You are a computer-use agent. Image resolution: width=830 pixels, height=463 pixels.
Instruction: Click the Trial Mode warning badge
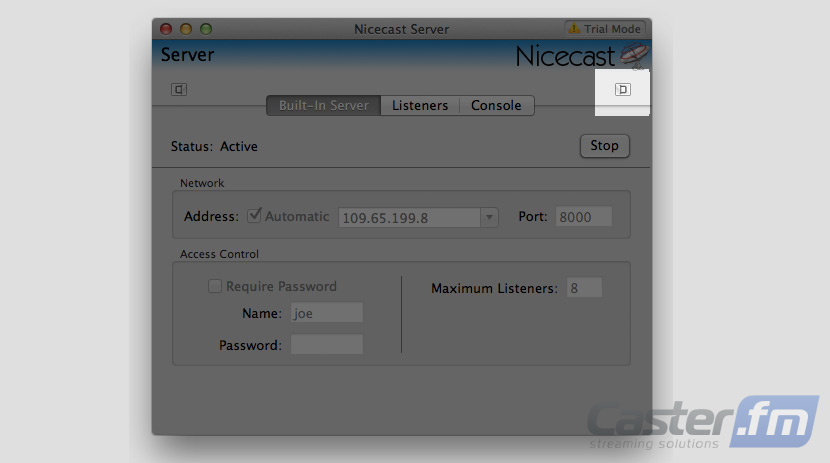pos(605,29)
